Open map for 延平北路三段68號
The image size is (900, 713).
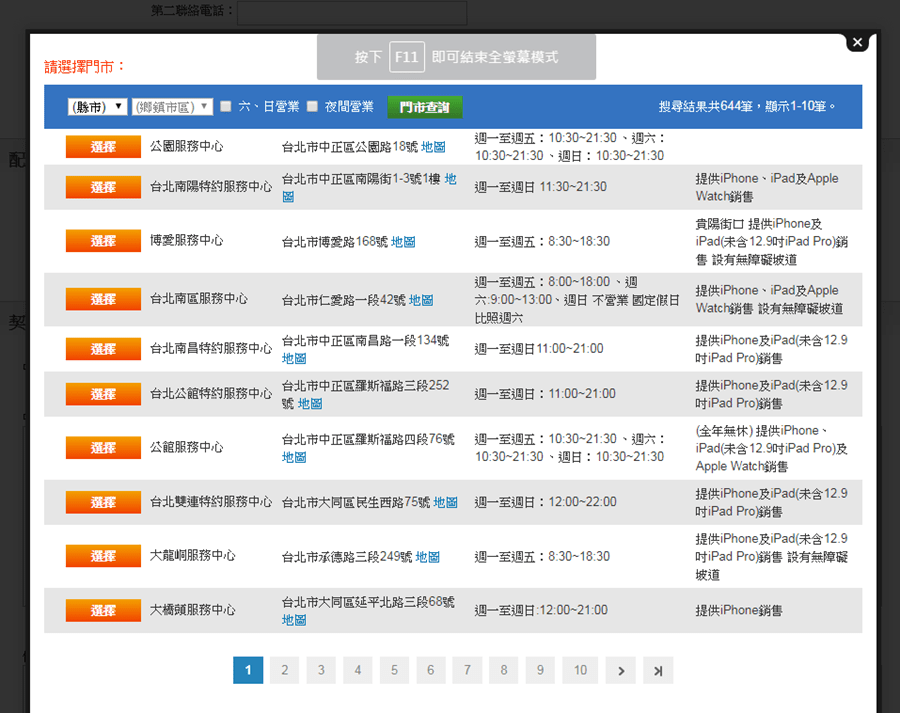click(x=294, y=620)
